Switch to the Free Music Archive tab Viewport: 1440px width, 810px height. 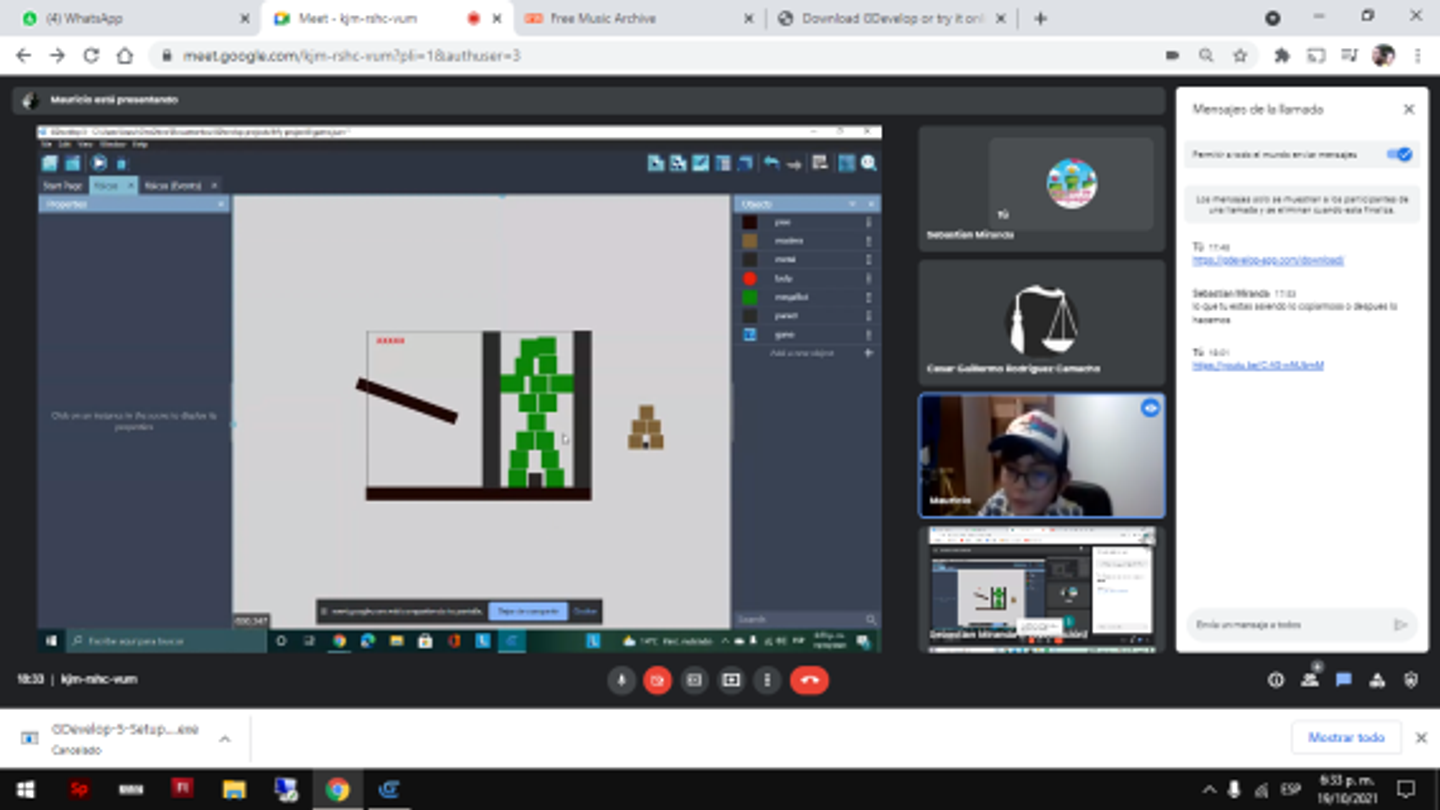639,18
